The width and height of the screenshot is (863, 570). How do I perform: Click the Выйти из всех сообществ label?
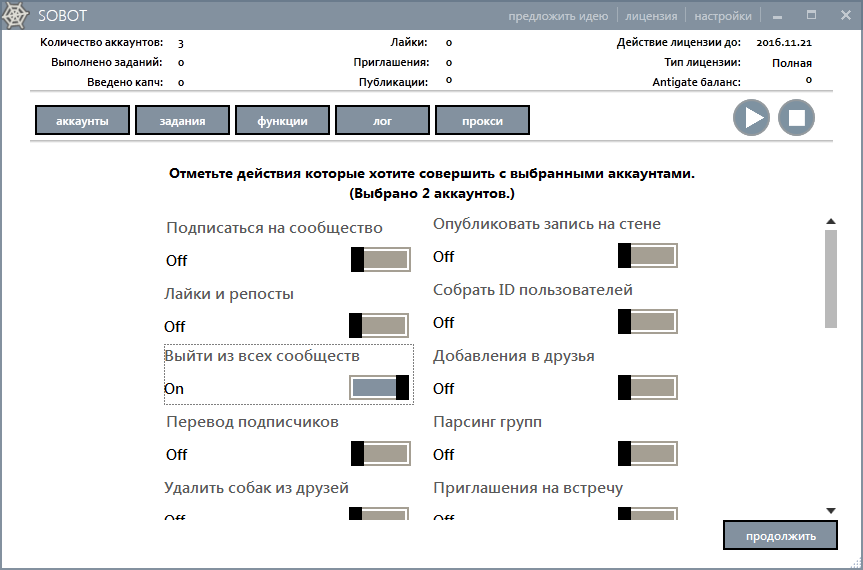[x=262, y=356]
